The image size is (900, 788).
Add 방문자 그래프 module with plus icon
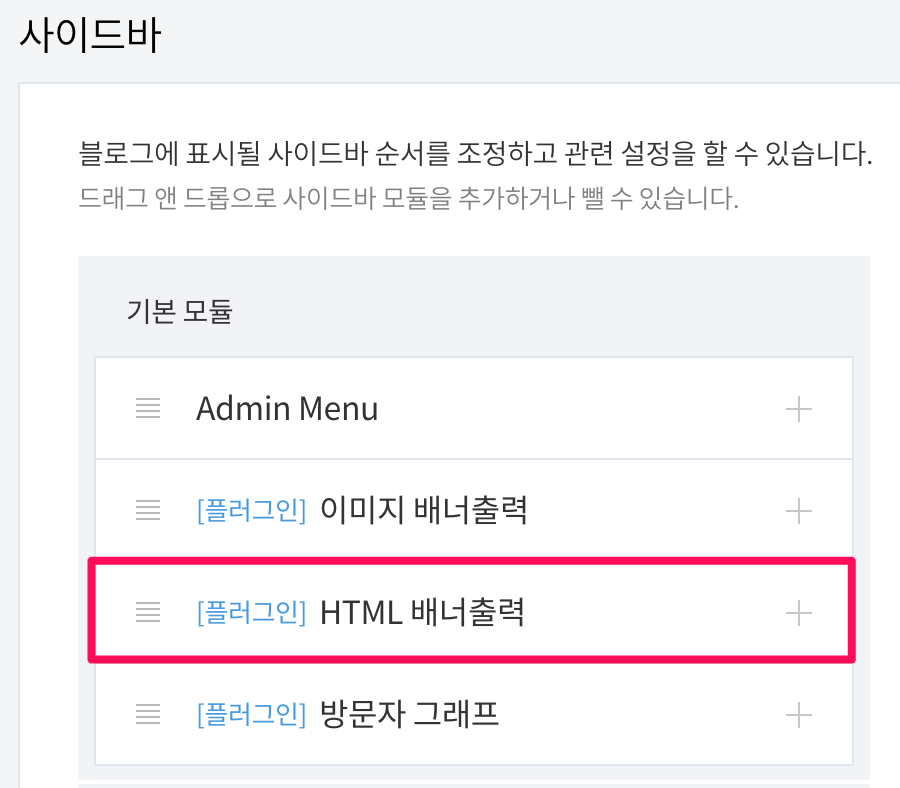click(x=798, y=715)
